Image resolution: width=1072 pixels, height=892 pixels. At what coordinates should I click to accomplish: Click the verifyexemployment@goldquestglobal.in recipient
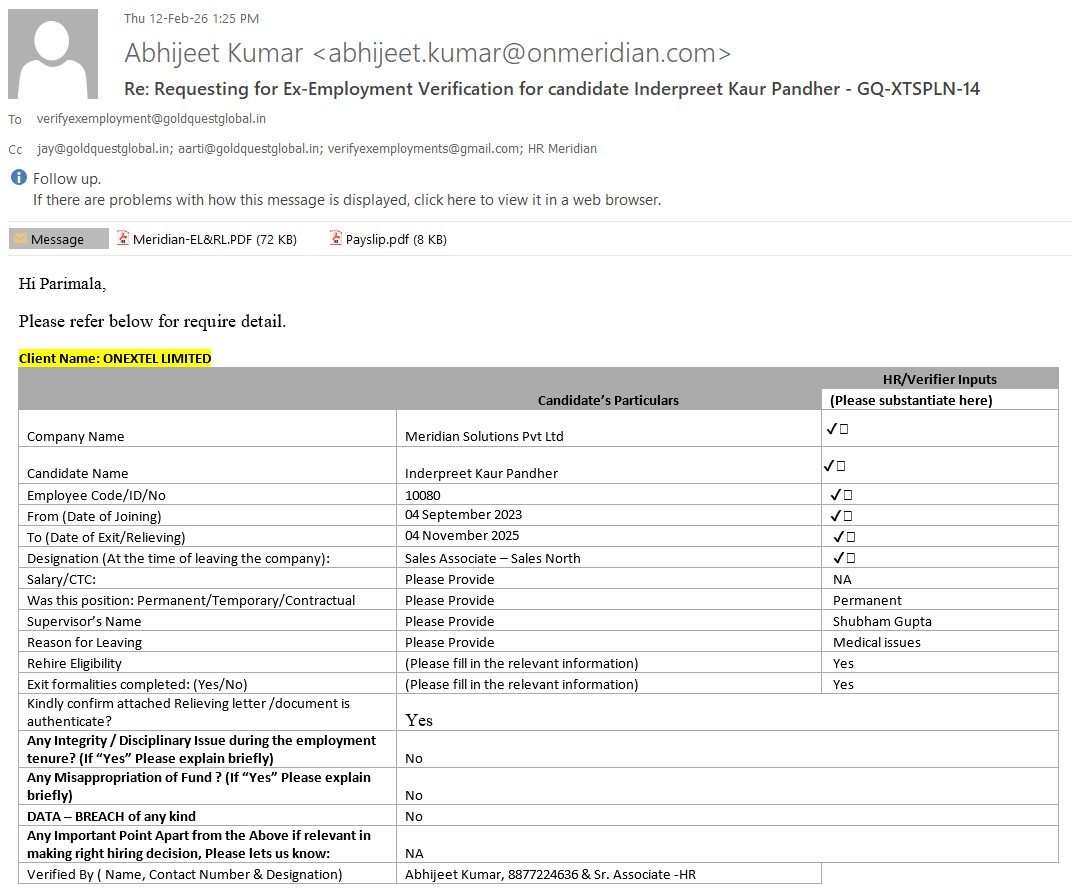[151, 119]
